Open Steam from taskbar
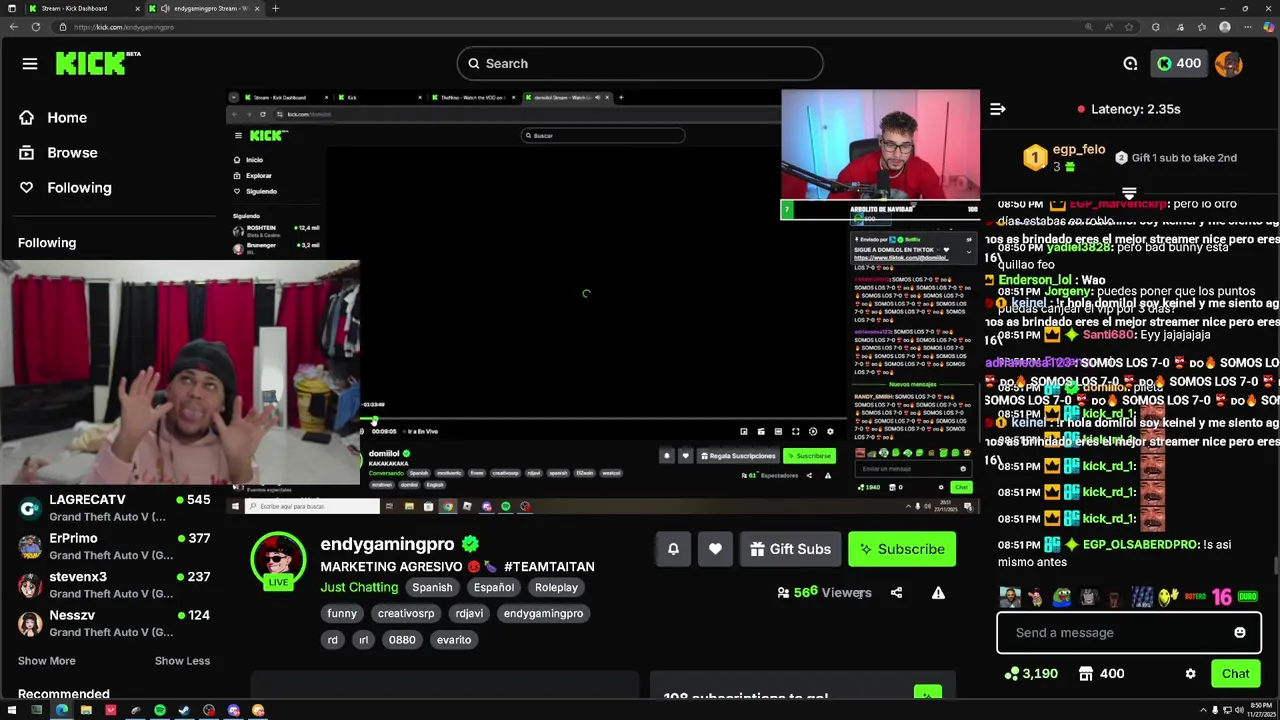1280x720 pixels. (x=184, y=710)
